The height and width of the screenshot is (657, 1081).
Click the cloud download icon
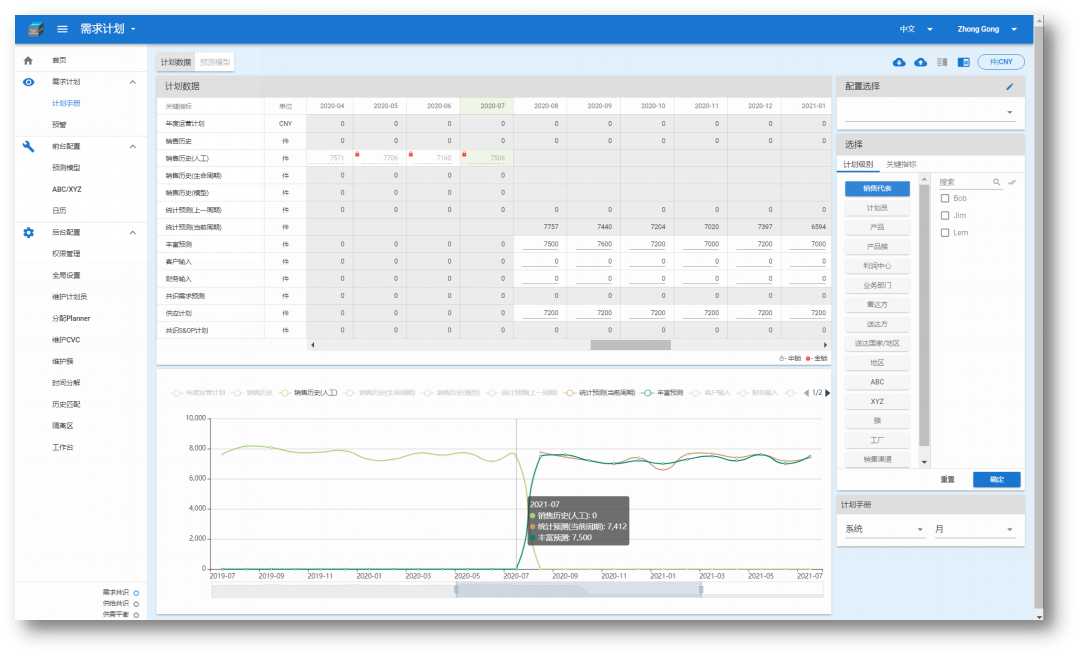coord(899,62)
